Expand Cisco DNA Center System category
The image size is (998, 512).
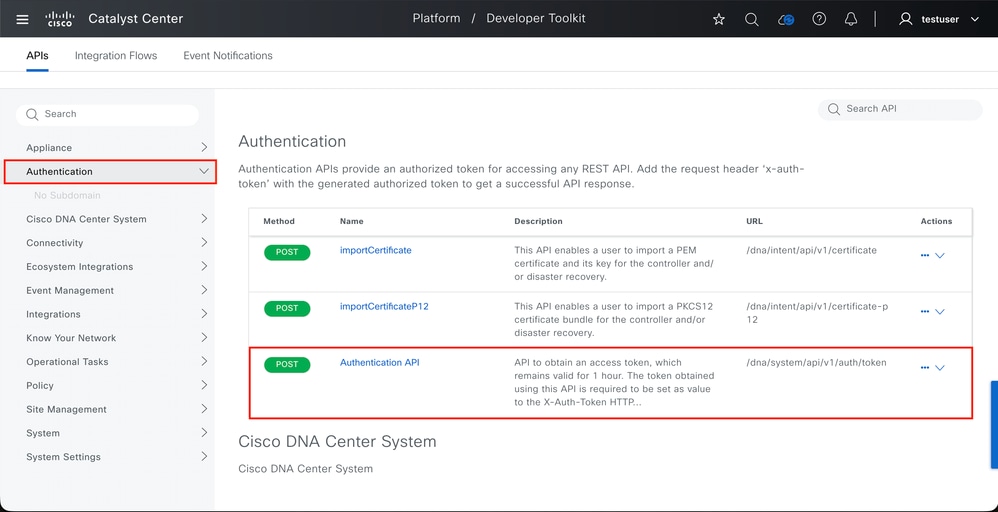point(204,218)
